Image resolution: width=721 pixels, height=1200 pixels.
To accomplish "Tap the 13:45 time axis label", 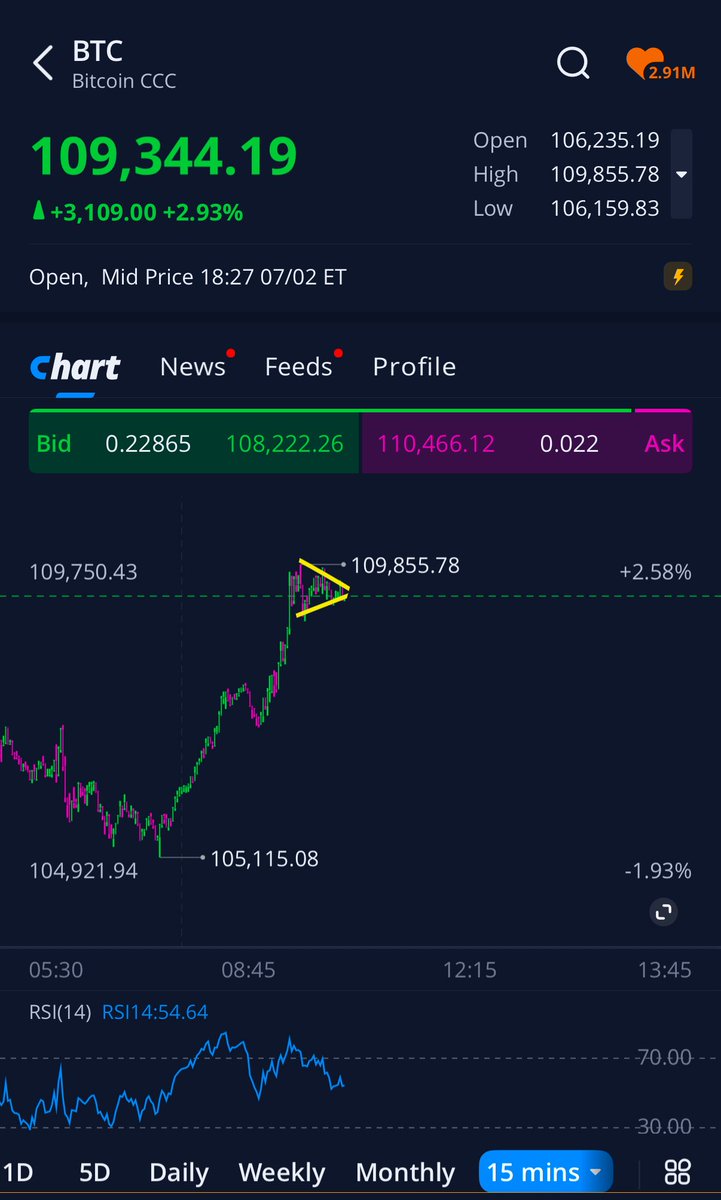I will pos(664,970).
